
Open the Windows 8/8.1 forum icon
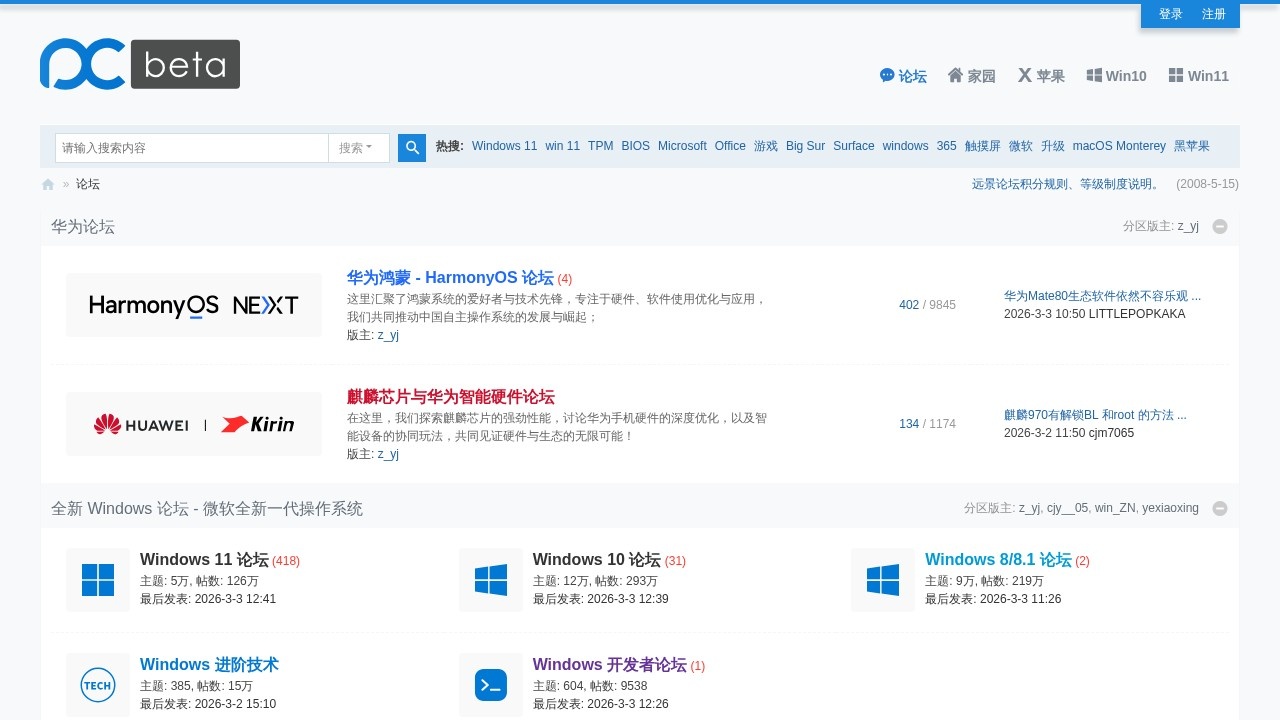pyautogui.click(x=883, y=580)
